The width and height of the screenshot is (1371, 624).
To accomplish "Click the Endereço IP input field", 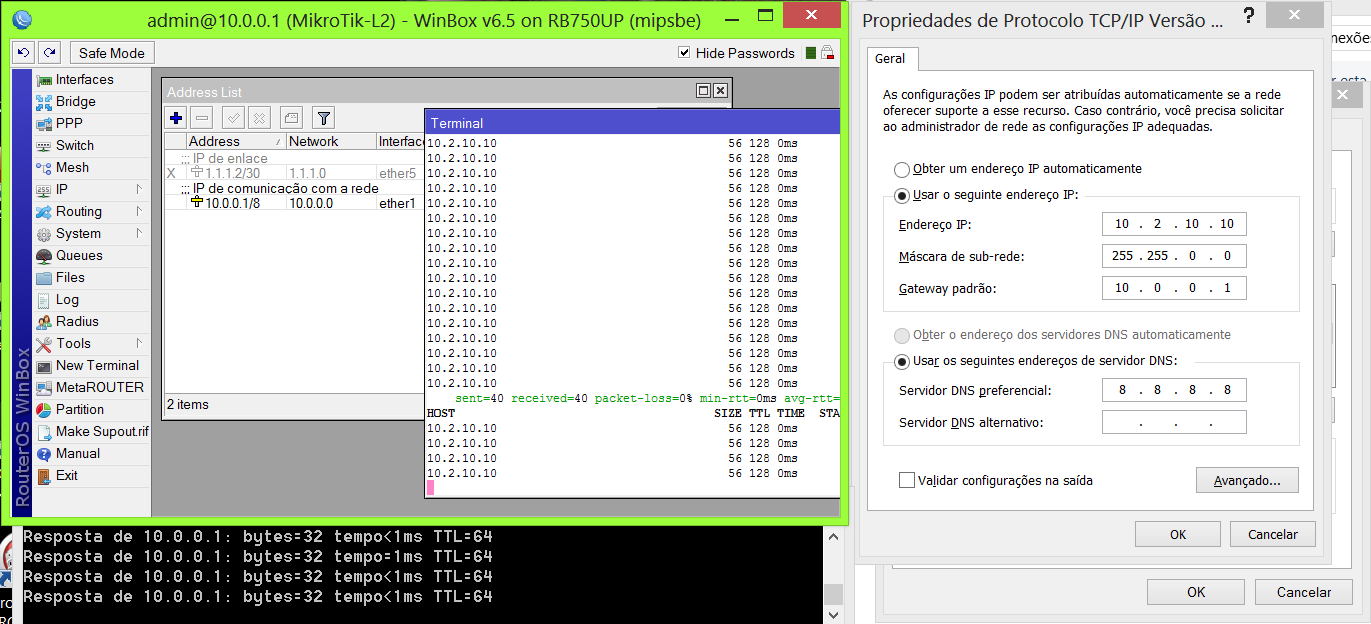I will (1174, 224).
